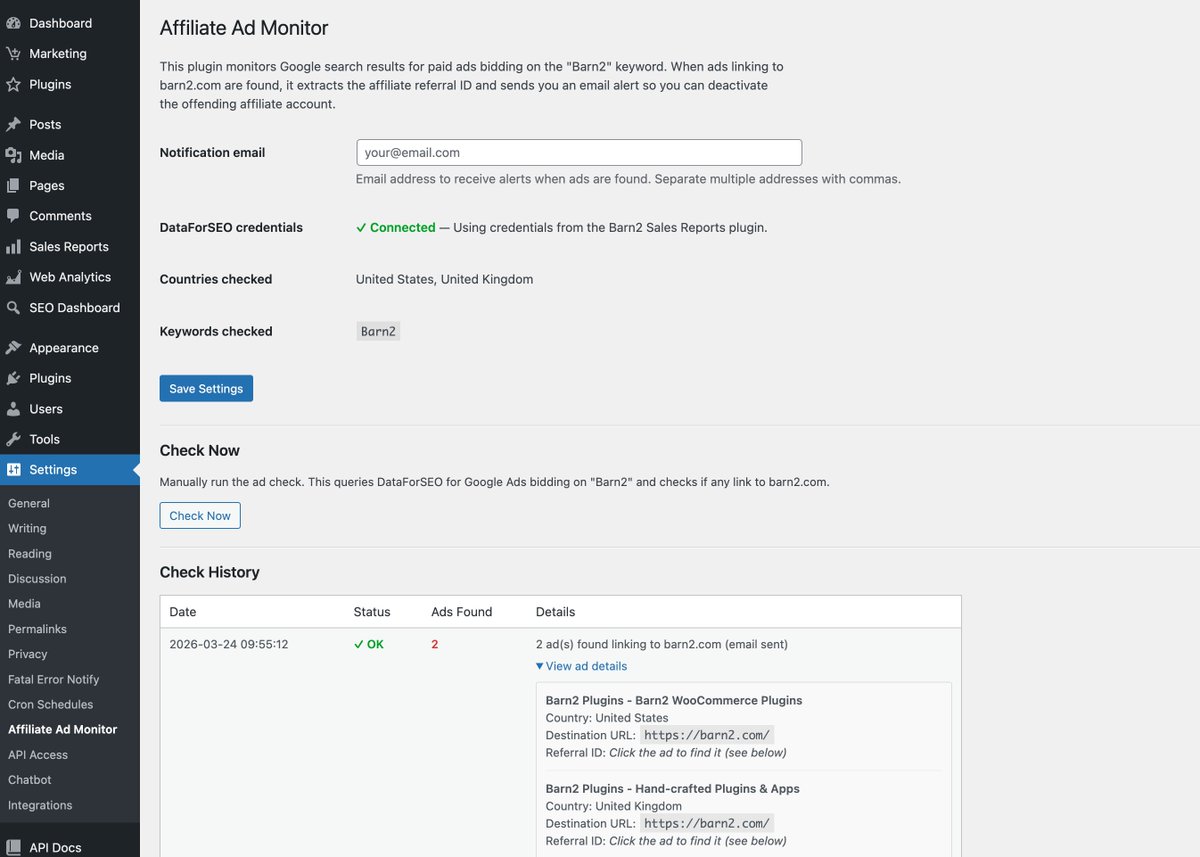The height and width of the screenshot is (857, 1200).
Task: Open the Dashboard gauge icon
Action: pyautogui.click(x=13, y=23)
